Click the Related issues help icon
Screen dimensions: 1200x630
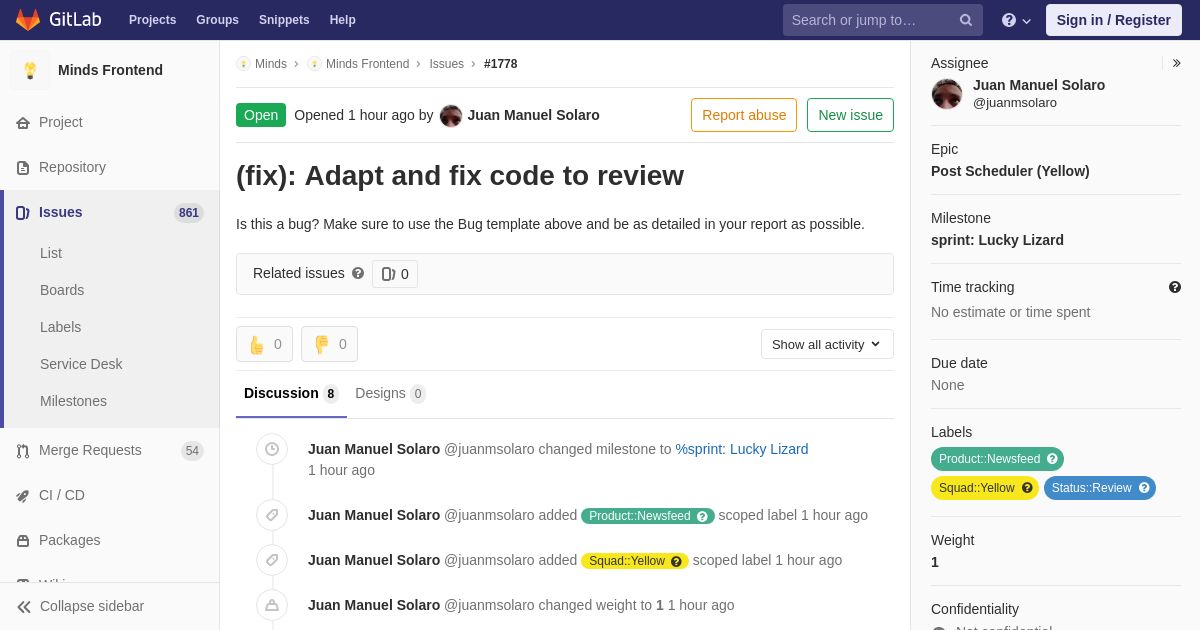point(358,273)
